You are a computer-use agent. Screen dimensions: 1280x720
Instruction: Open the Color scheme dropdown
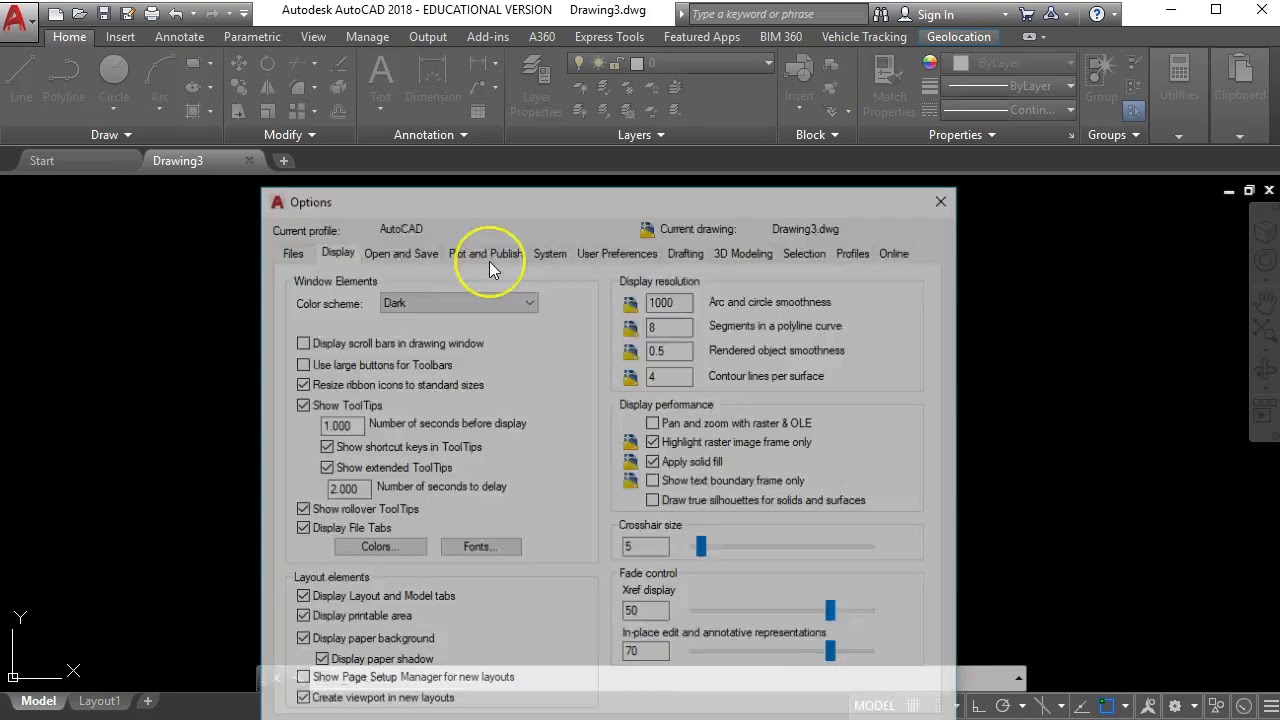(x=529, y=303)
